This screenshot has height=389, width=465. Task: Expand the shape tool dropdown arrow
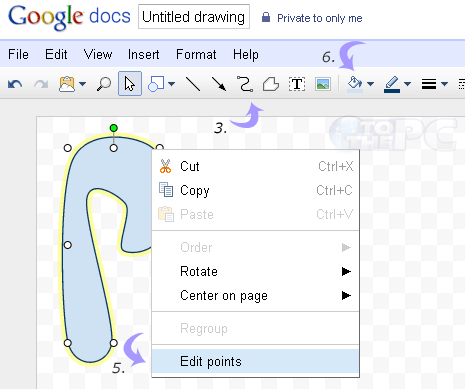point(171,84)
